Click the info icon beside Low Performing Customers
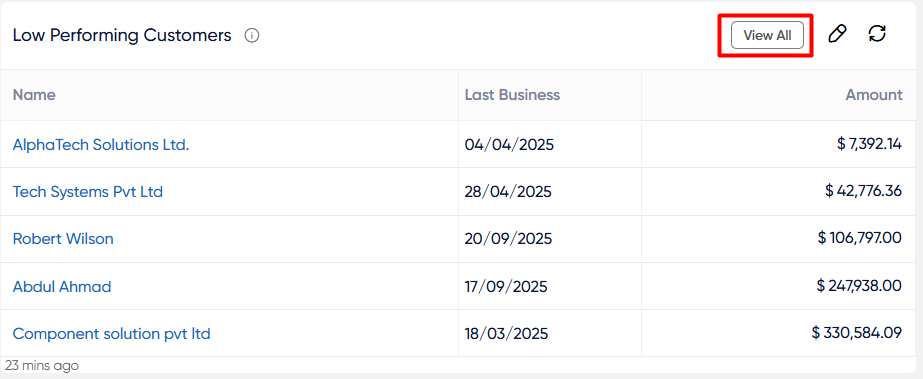Viewport: 923px width, 379px height. (x=252, y=36)
